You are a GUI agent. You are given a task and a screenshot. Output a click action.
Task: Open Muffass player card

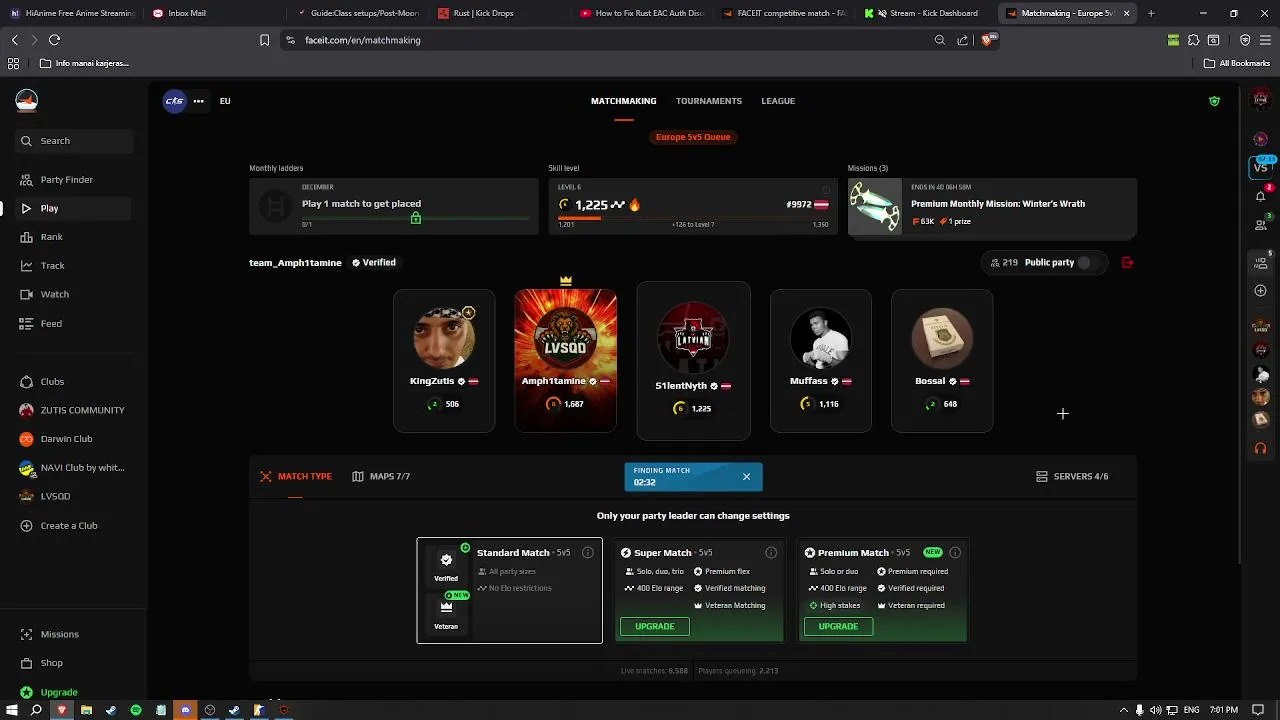click(821, 361)
